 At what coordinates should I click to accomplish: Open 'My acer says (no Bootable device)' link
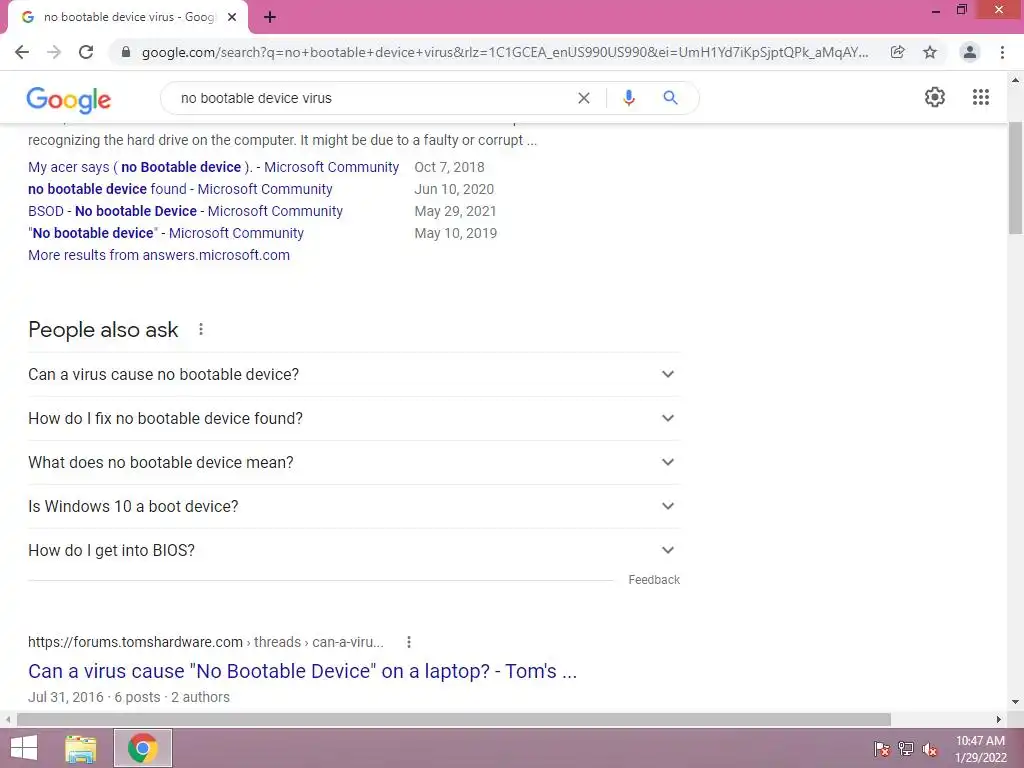213,167
